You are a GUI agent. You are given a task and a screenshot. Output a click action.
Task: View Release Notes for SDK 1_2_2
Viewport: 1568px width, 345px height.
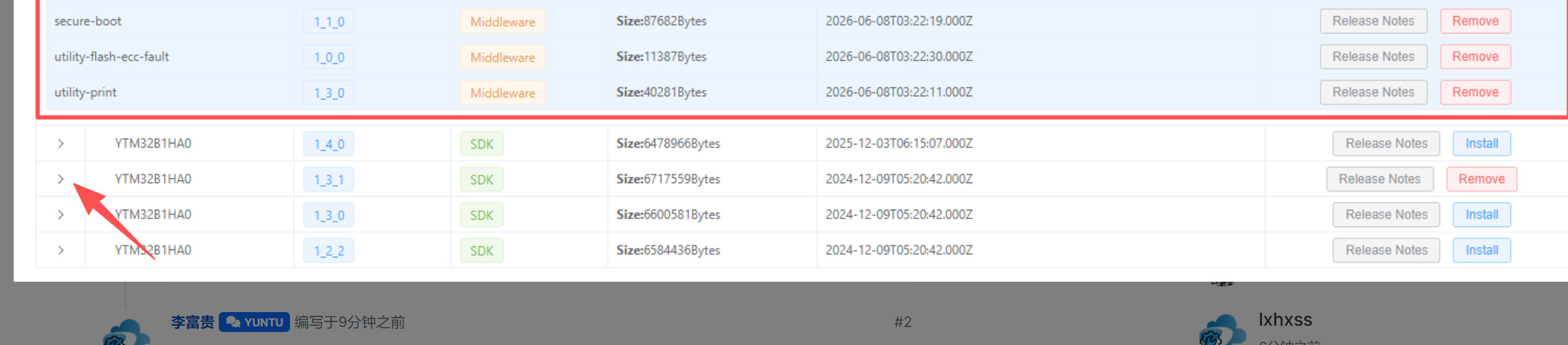[1386, 251]
